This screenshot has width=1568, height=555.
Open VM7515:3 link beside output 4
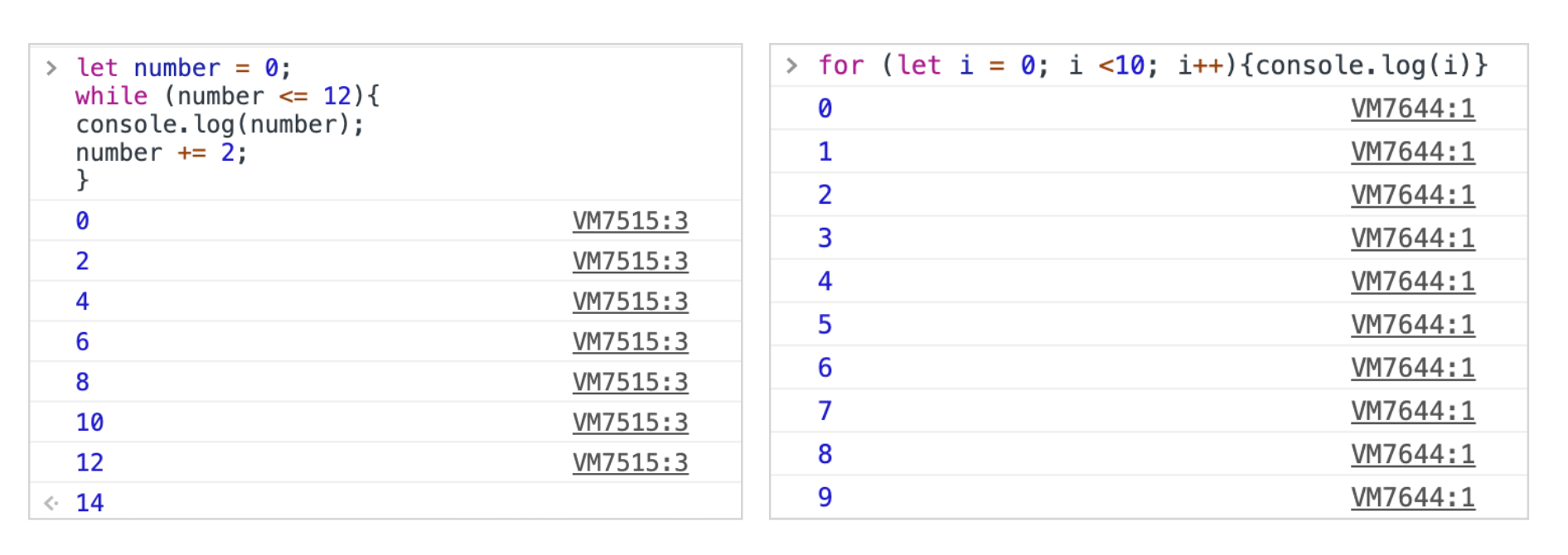[630, 302]
